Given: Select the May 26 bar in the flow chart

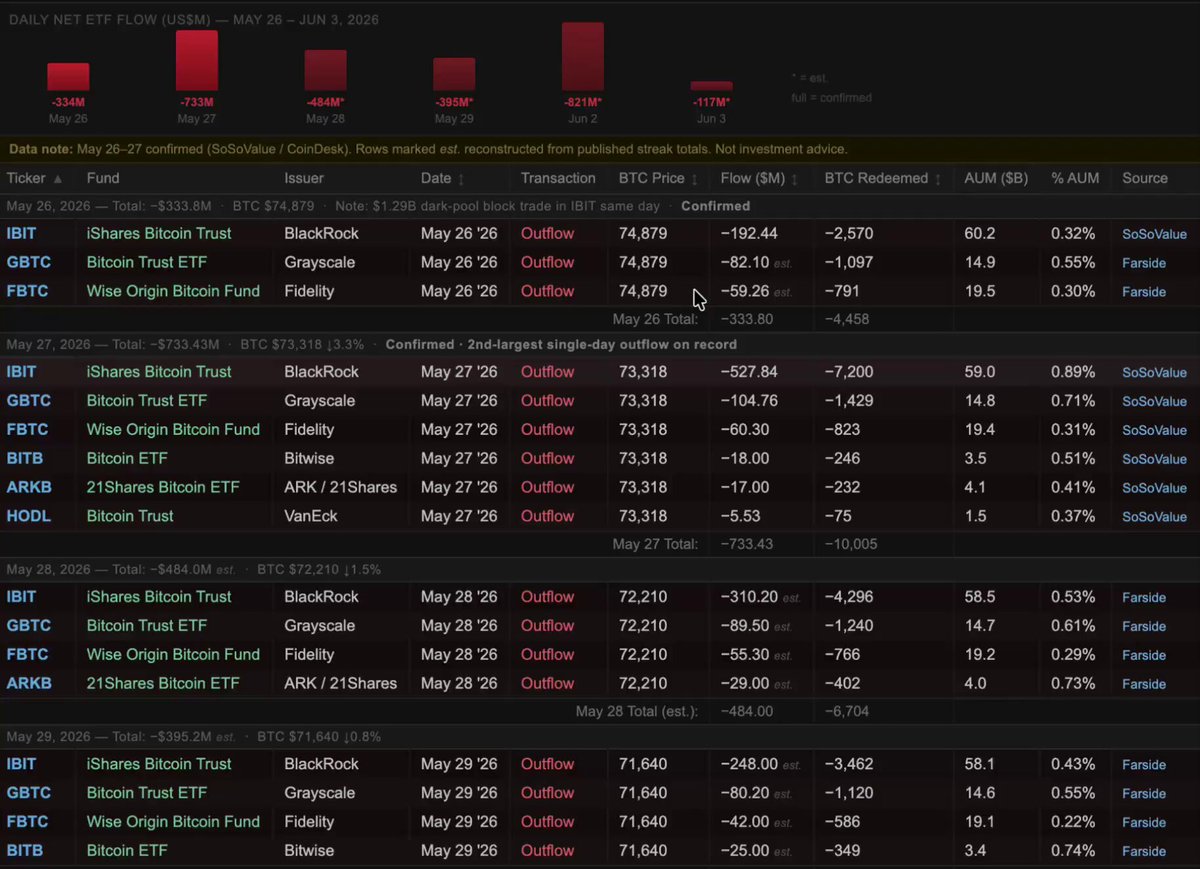Looking at the screenshot, I should click(68, 77).
